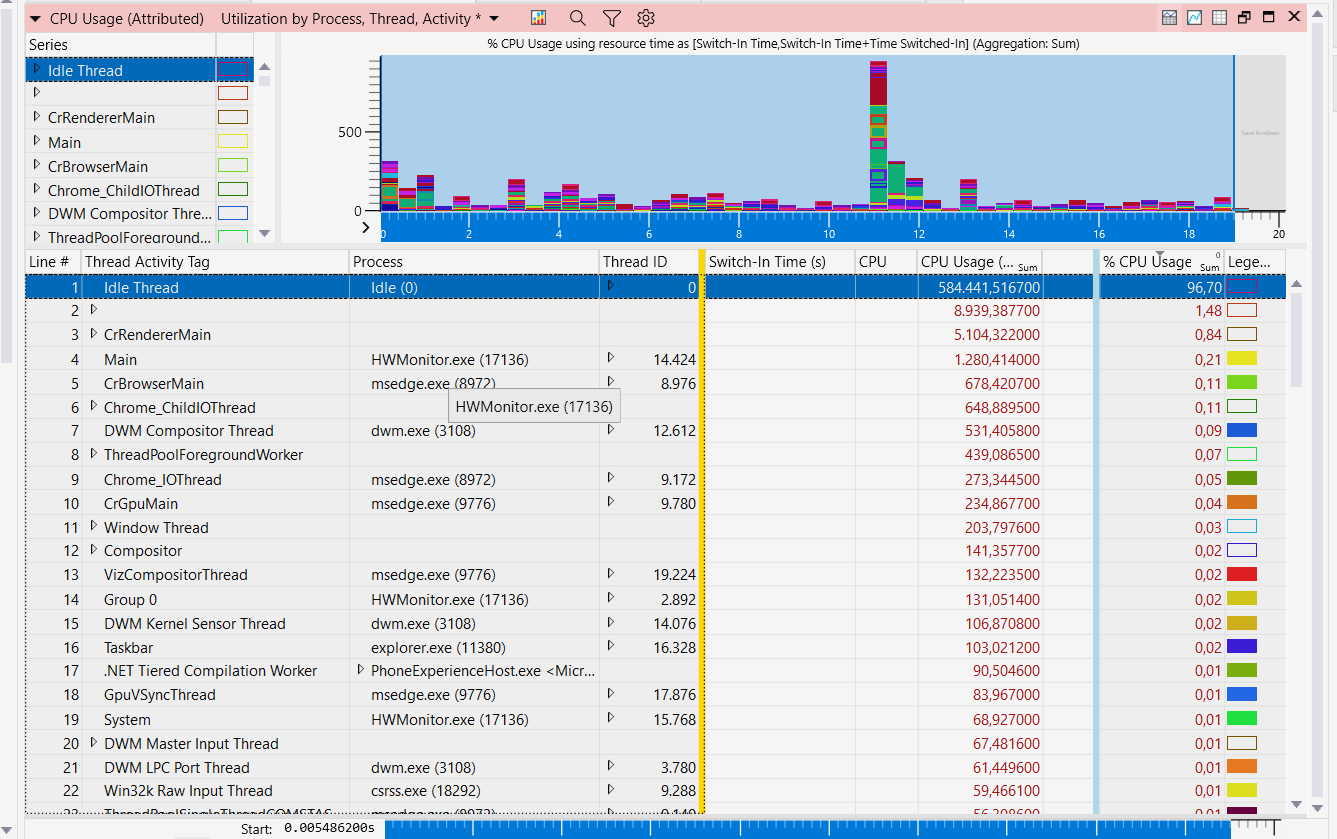Screen dimensions: 1337x839
Task: Toggle the legend swatch for System row
Action: point(1242,718)
